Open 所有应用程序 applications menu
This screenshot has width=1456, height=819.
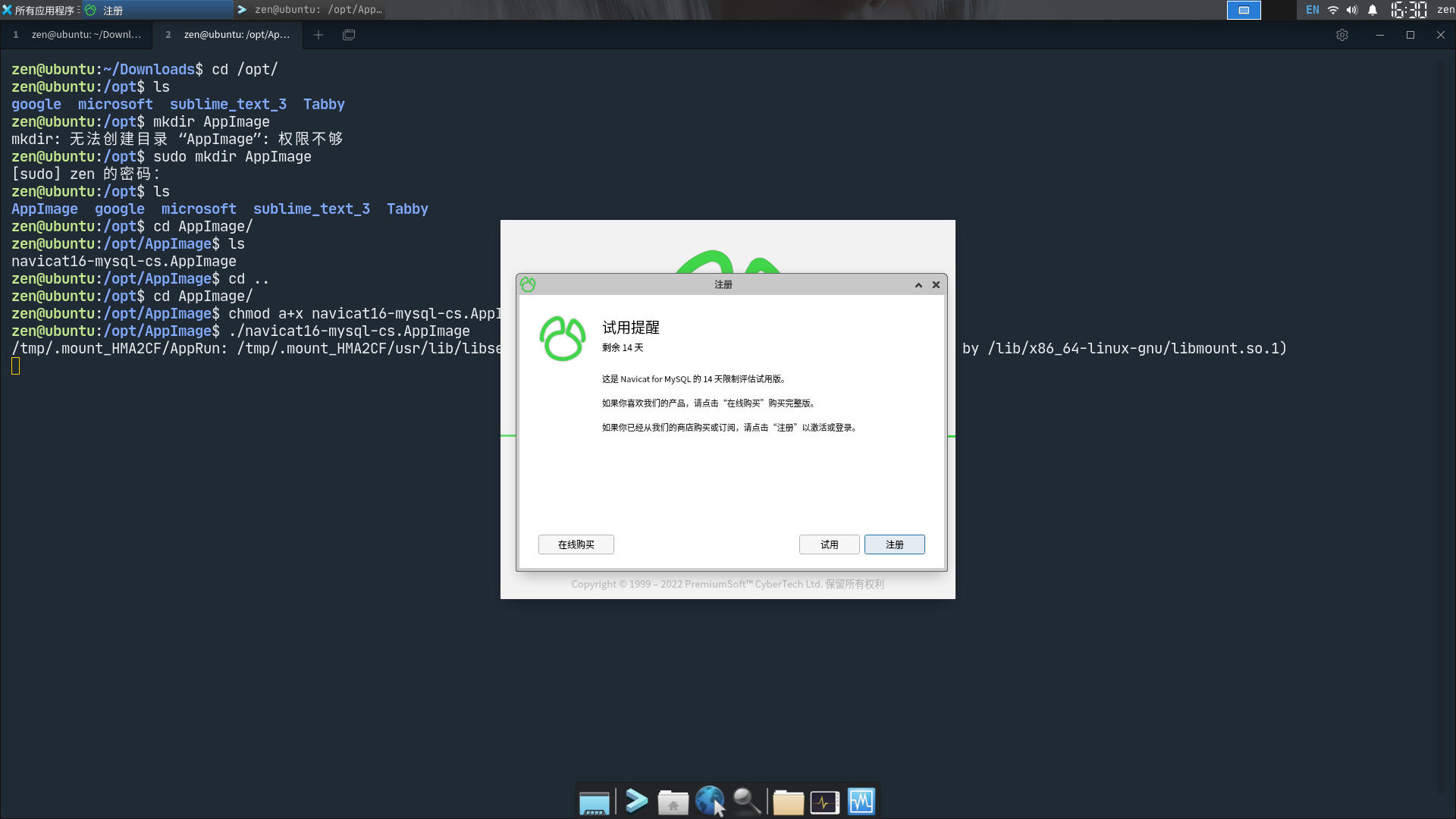[41, 10]
